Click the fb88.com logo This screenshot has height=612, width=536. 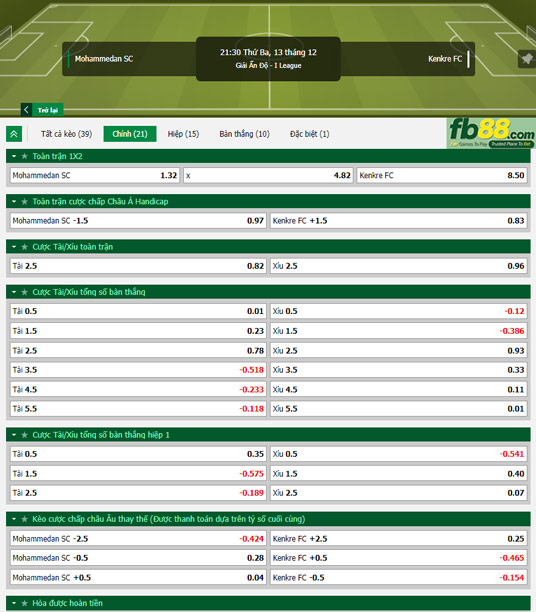point(491,133)
